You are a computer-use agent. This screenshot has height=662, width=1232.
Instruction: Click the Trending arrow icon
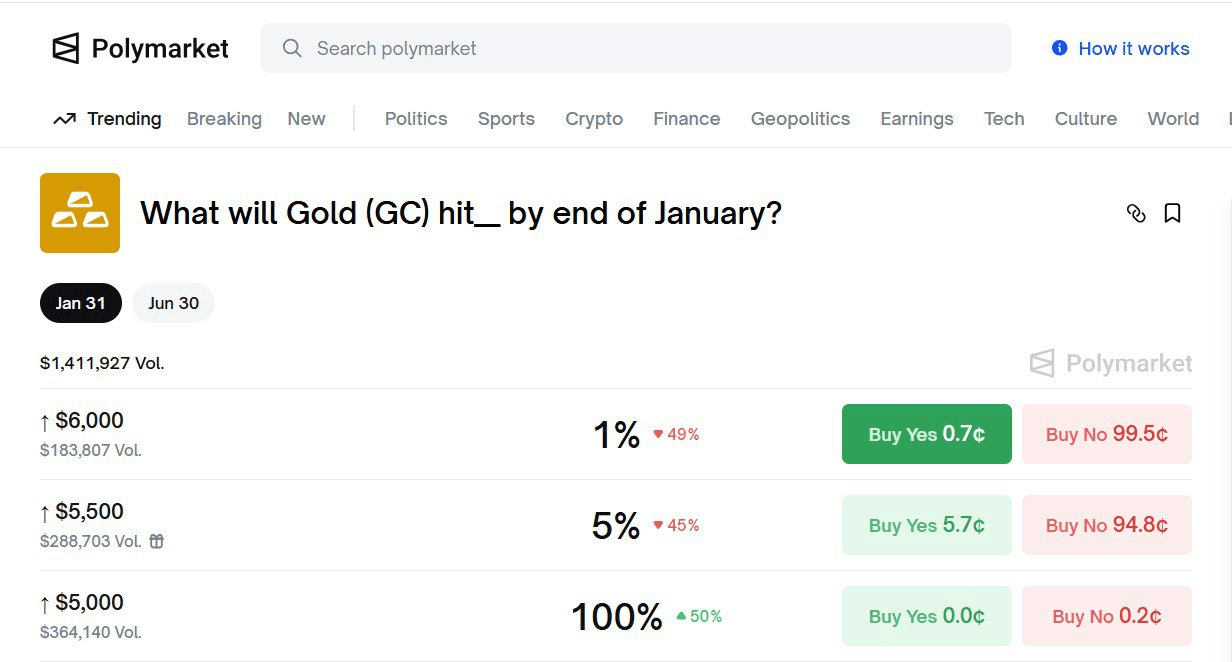coord(65,119)
